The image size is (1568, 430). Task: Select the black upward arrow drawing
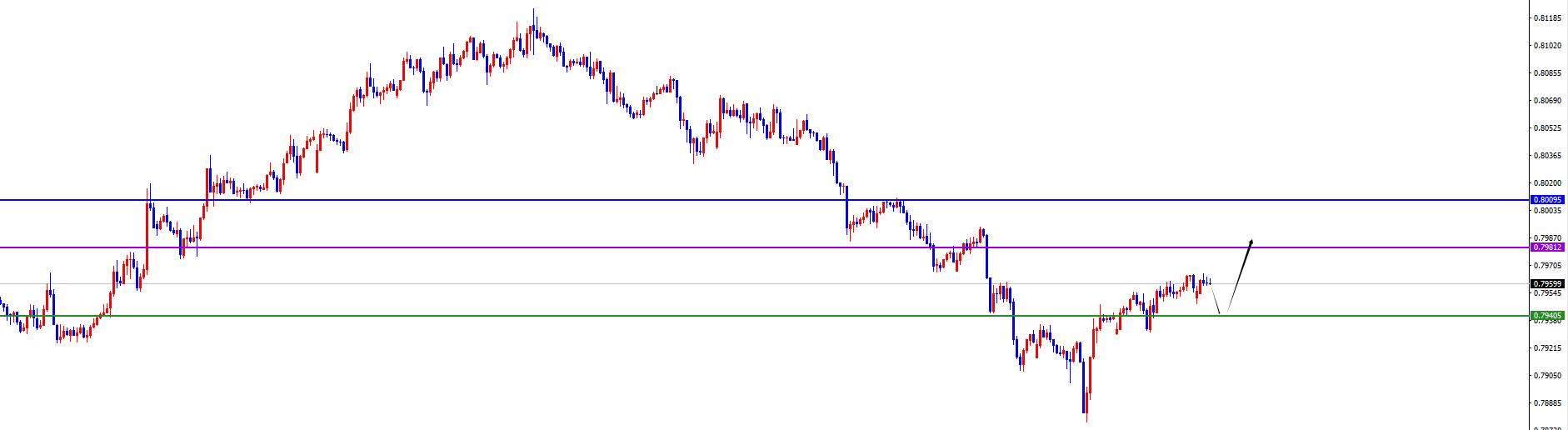point(1239,275)
